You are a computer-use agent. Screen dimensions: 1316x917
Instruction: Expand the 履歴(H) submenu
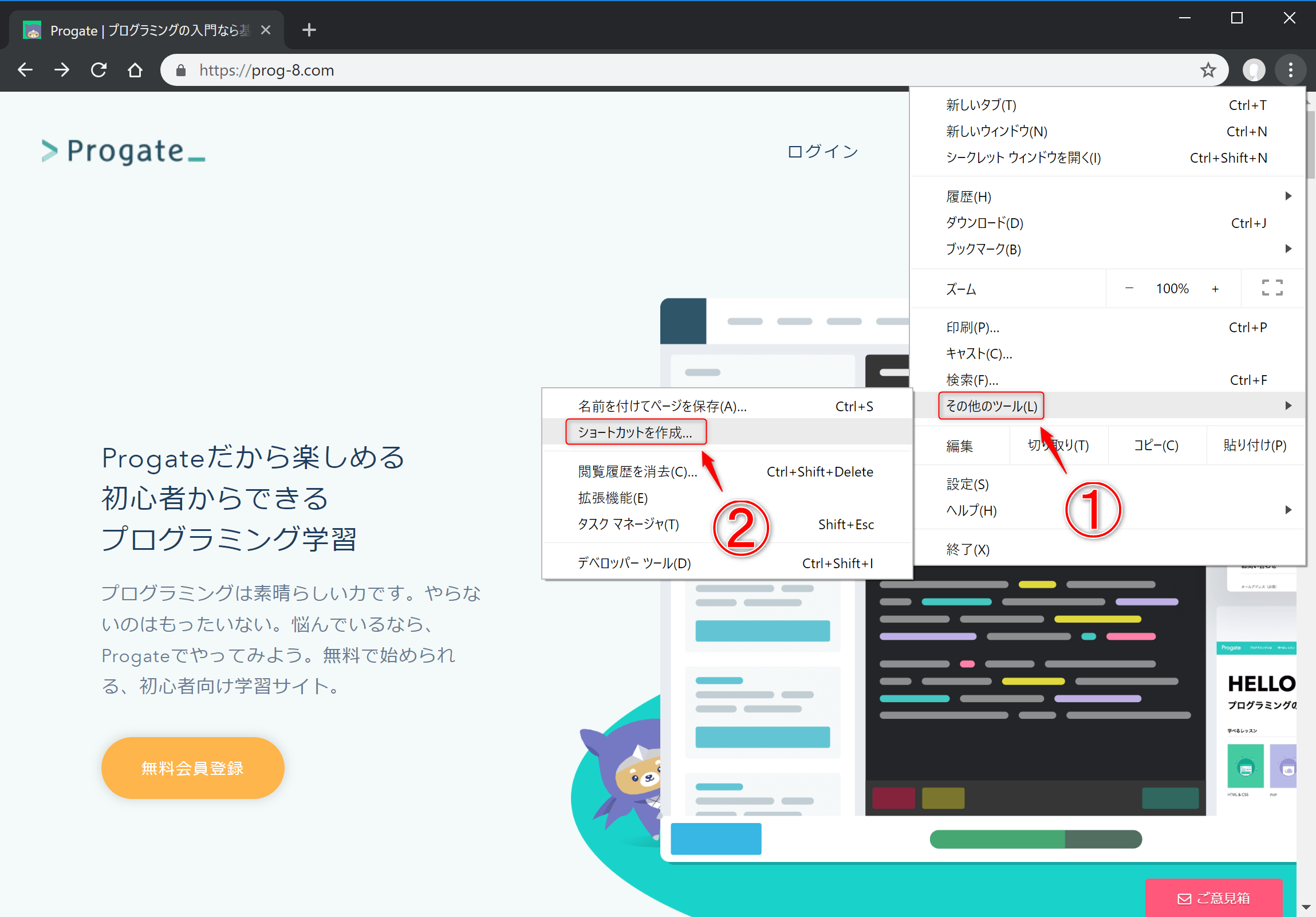pyautogui.click(x=1107, y=196)
